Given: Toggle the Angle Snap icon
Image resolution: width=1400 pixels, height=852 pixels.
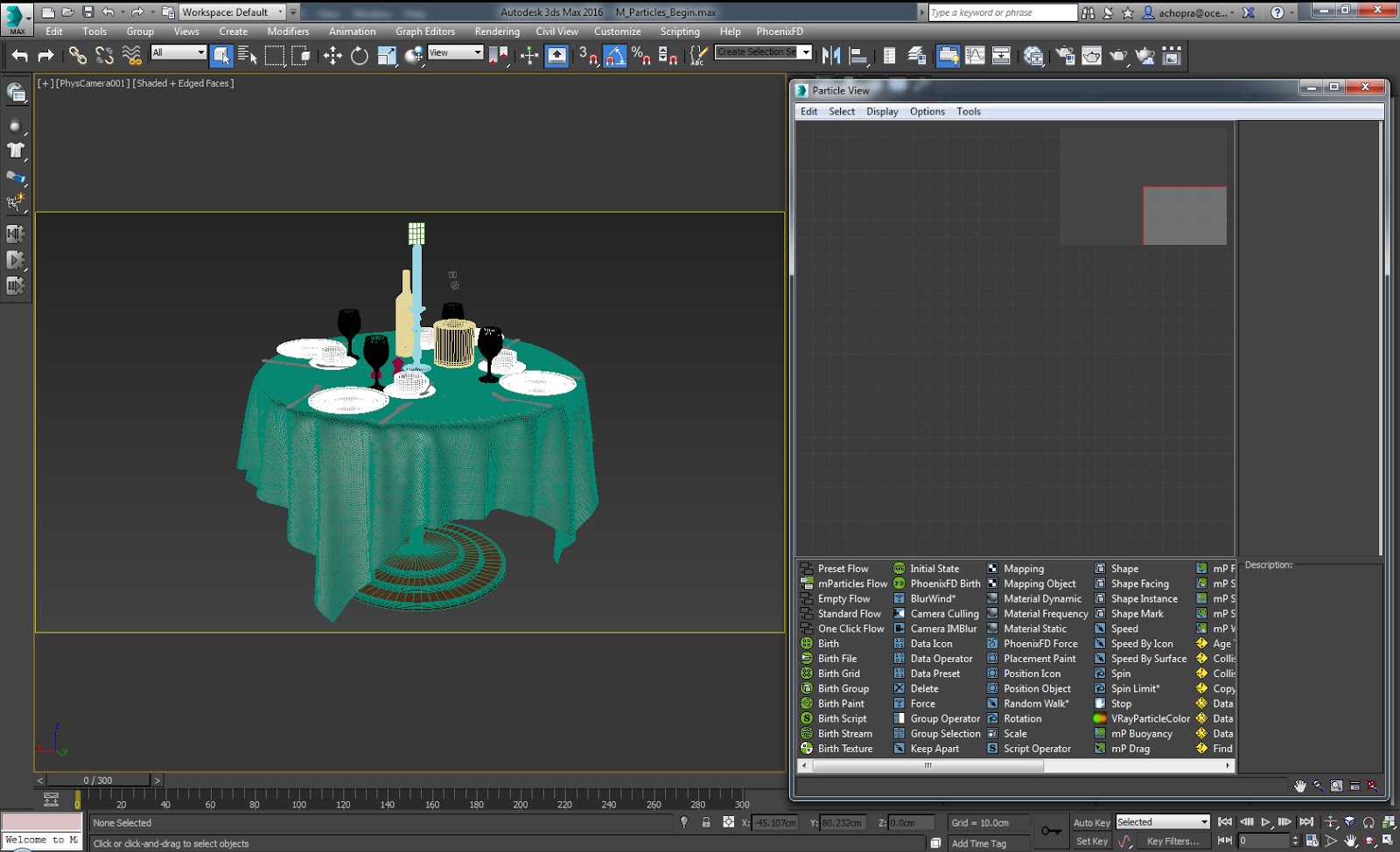Looking at the screenshot, I should click(615, 56).
